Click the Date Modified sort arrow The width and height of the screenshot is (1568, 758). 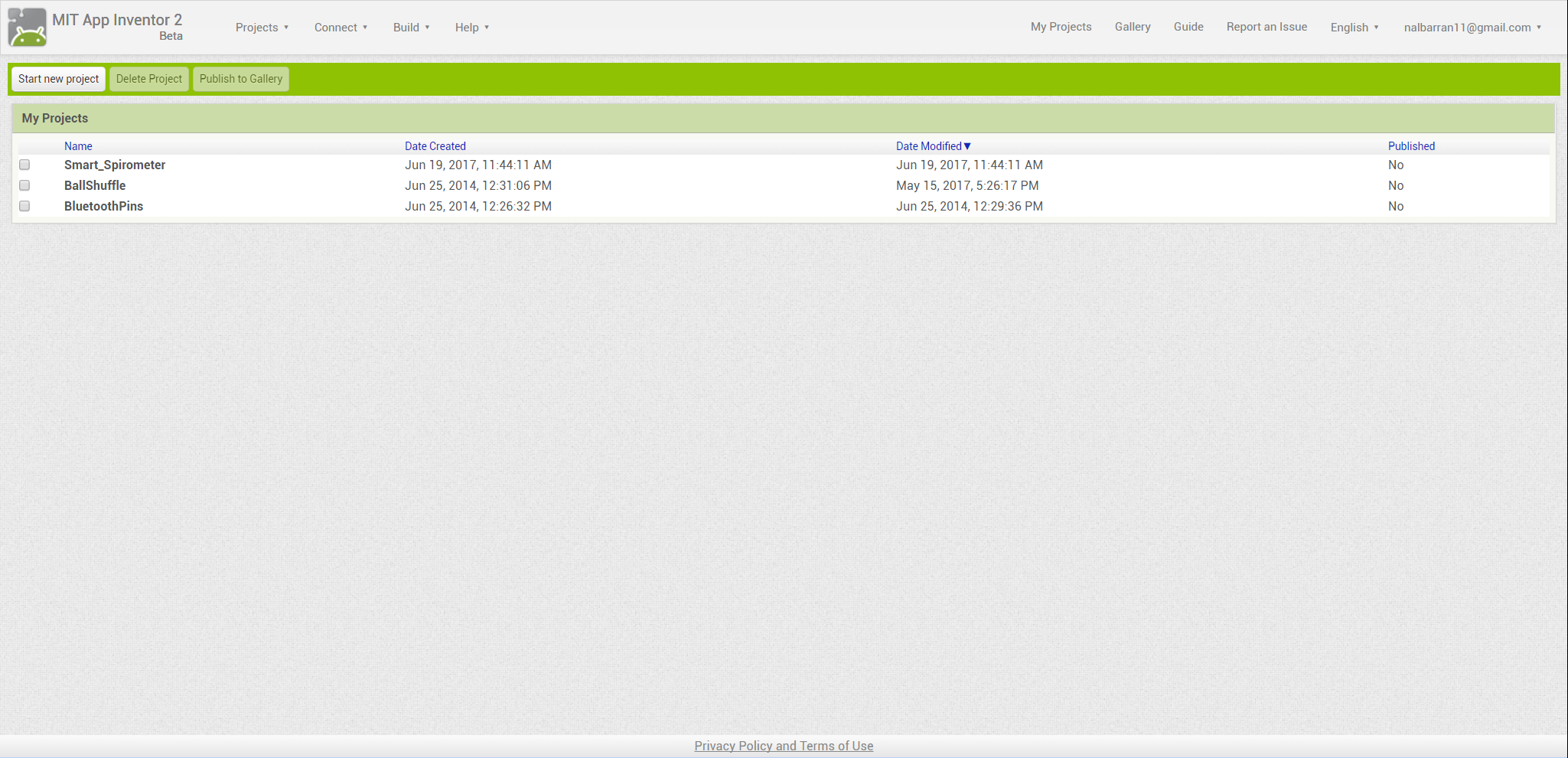pyautogui.click(x=967, y=146)
